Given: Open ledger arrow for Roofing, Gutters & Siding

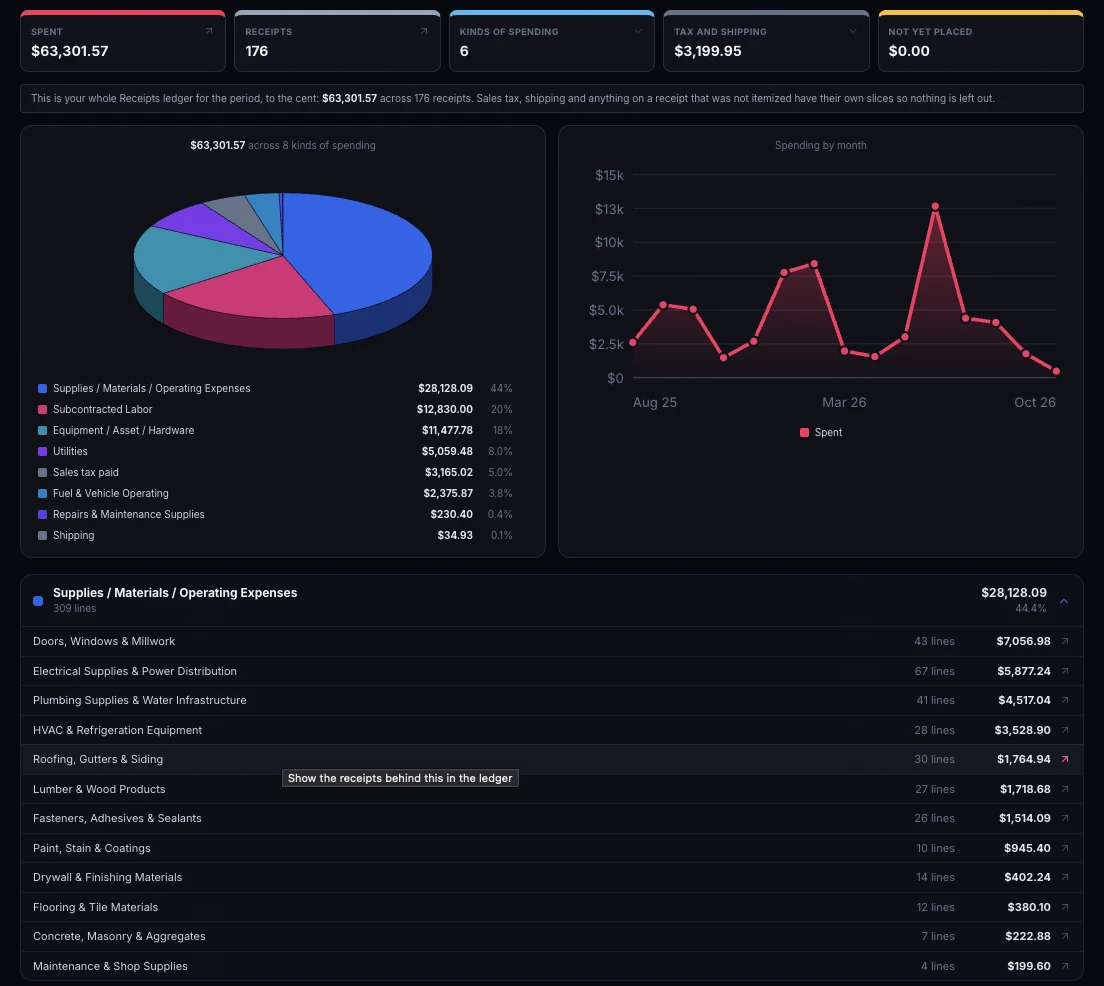Looking at the screenshot, I should click(1065, 759).
